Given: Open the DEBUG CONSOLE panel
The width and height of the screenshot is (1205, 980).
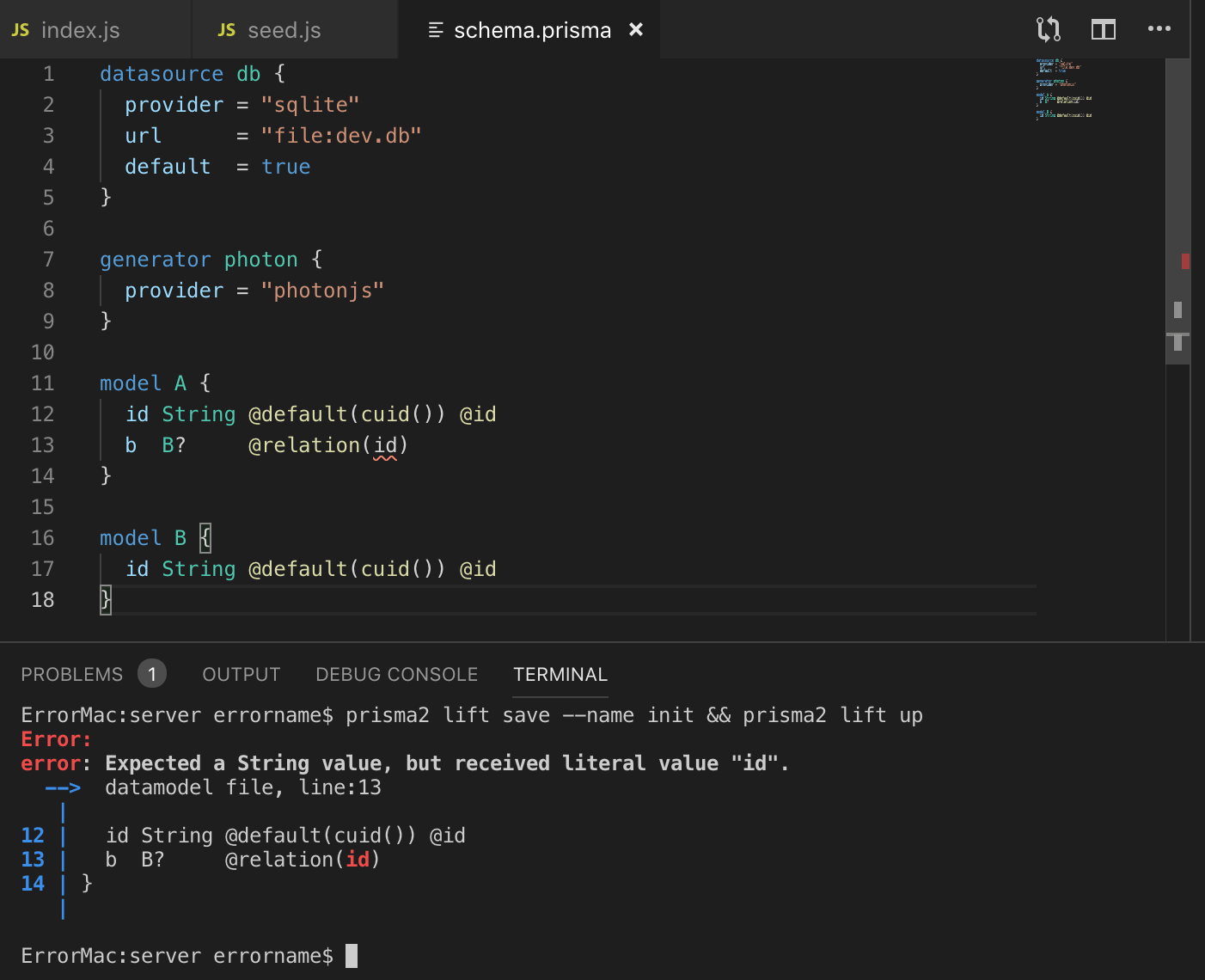Looking at the screenshot, I should (x=396, y=674).
